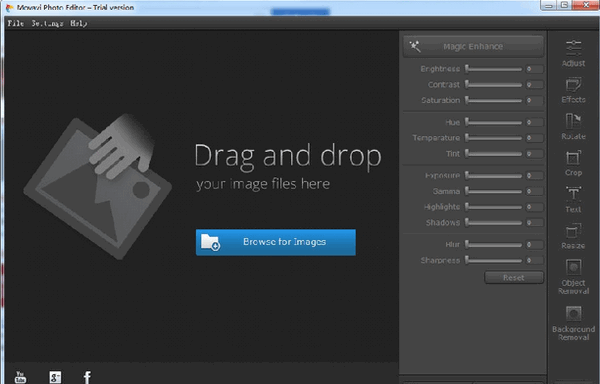600x384 pixels.
Task: Click the Browse for Images button
Action: 276,242
